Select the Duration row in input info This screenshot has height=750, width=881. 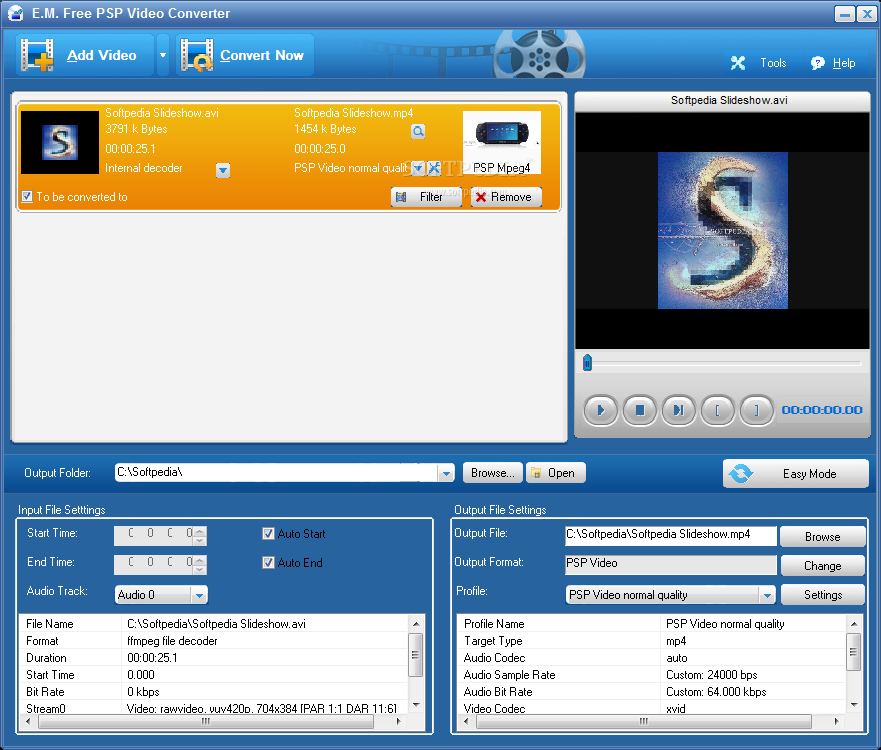(214, 658)
